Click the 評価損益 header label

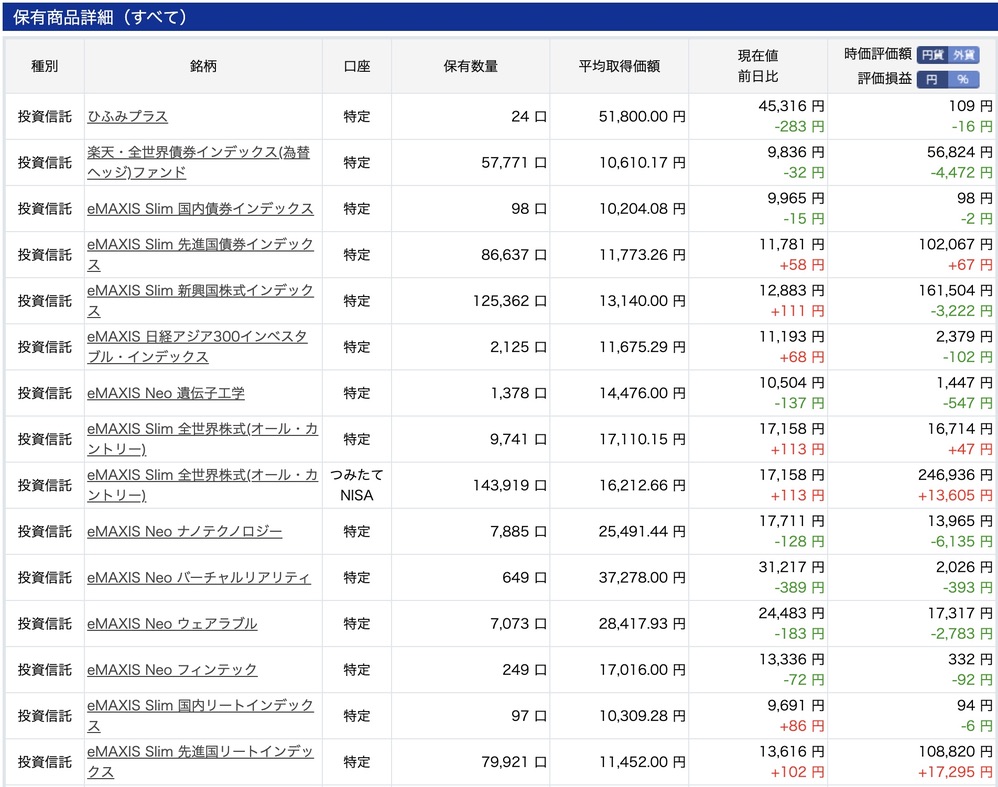(885, 78)
